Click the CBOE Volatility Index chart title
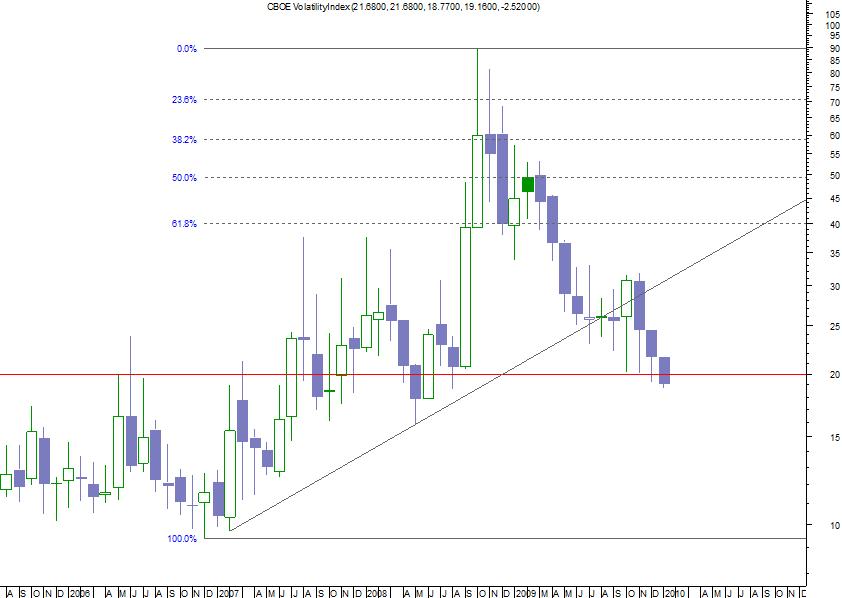This screenshot has width=842, height=598. [403, 7]
